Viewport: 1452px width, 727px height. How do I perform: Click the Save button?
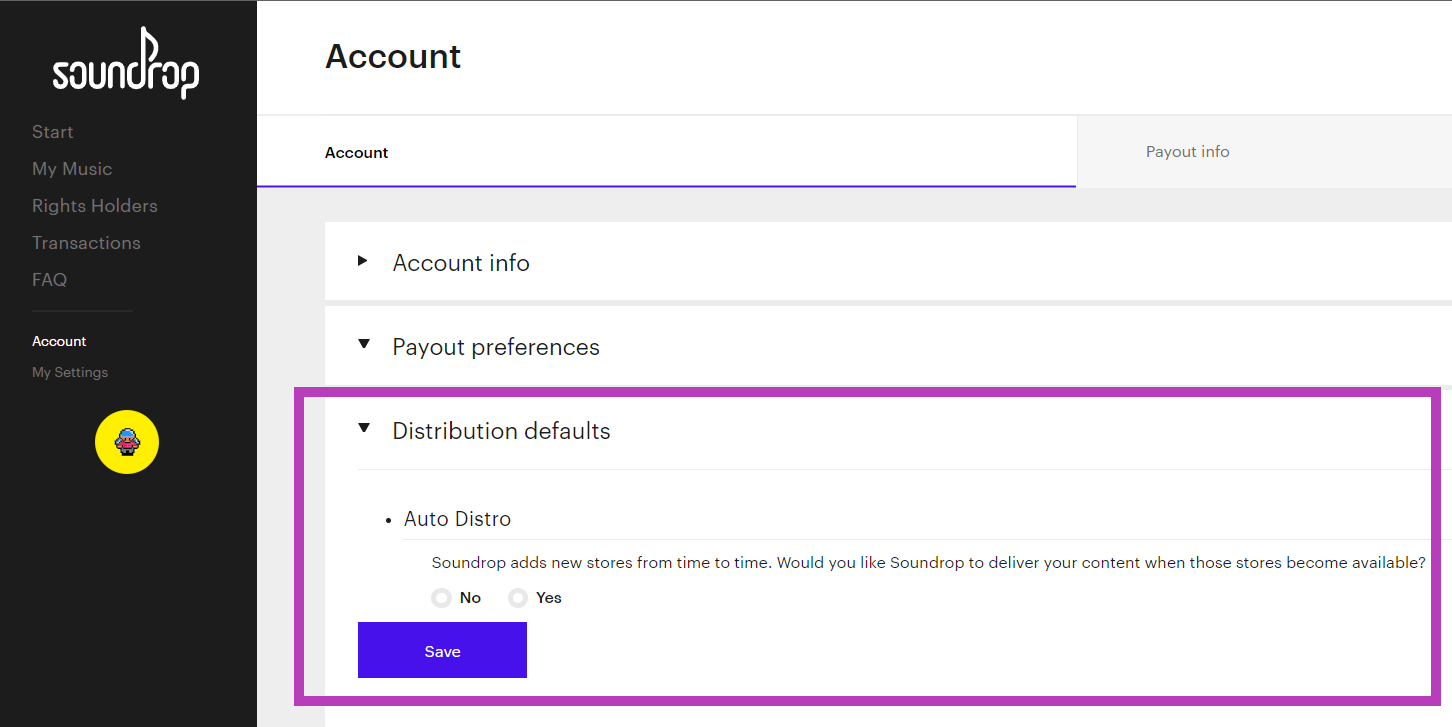click(x=442, y=650)
